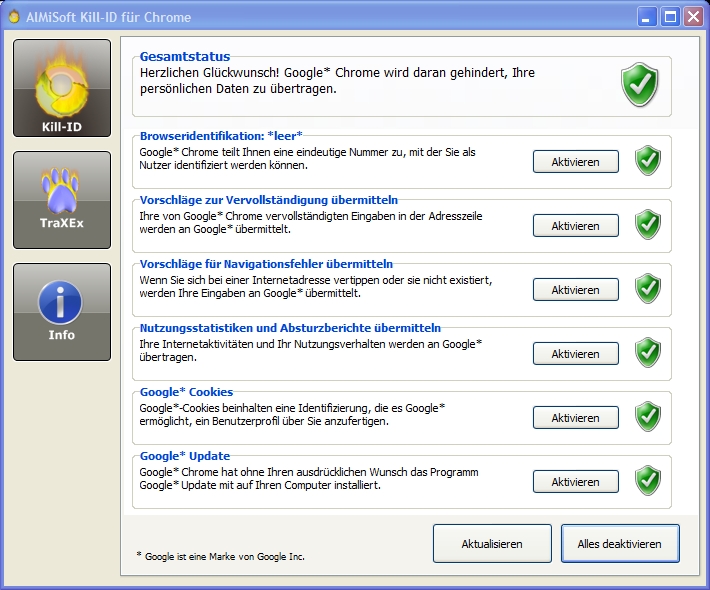Activate Nutzungsstatistiken und Absturzberichte übermitteln
The width and height of the screenshot is (710, 590).
point(576,354)
